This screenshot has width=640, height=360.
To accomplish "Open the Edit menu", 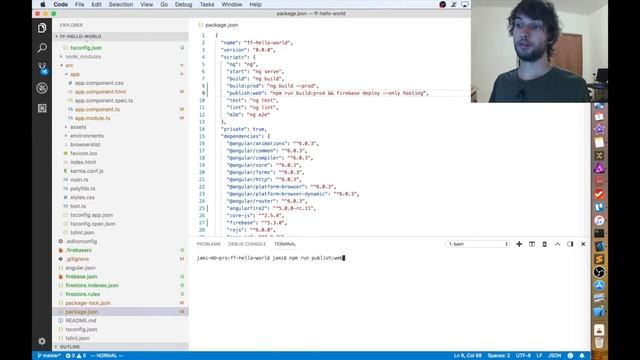I will [96, 4].
